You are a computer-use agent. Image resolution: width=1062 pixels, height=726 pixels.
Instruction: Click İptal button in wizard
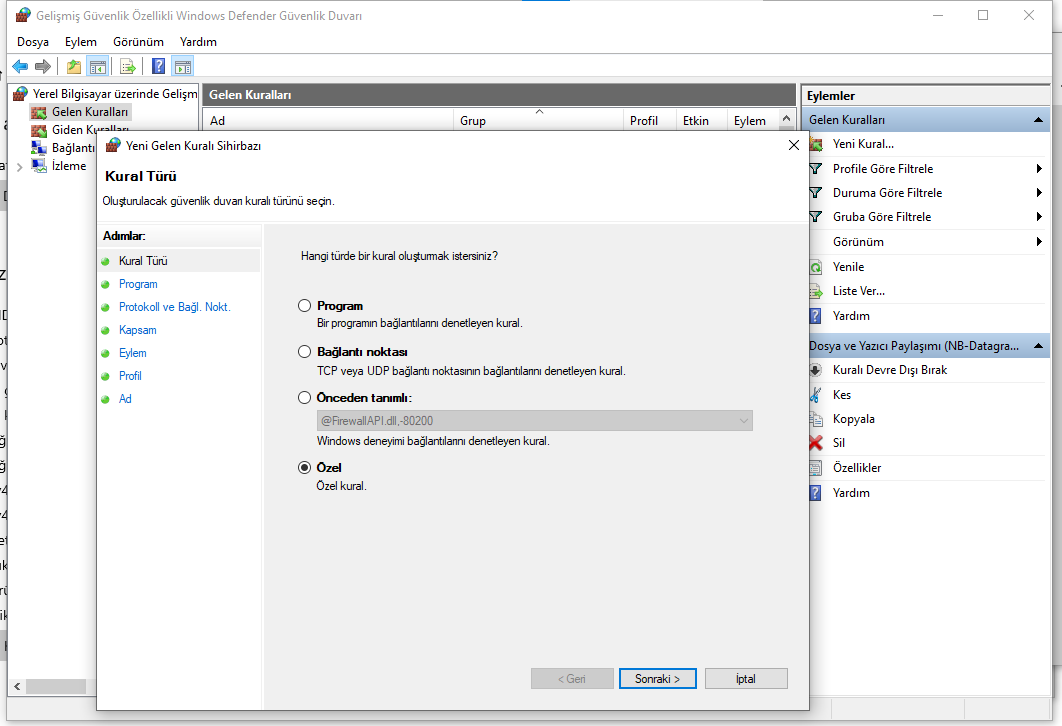pos(746,679)
